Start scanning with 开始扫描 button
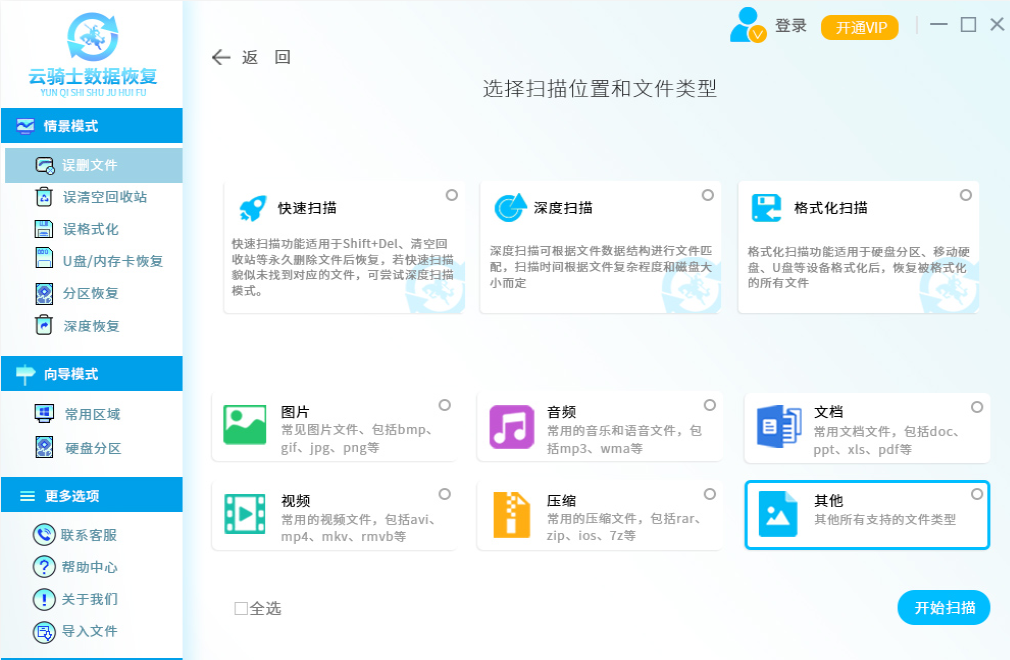 tap(944, 608)
